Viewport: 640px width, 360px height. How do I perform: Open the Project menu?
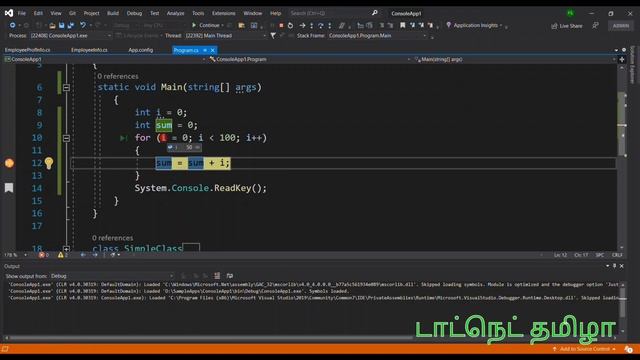(x=91, y=13)
